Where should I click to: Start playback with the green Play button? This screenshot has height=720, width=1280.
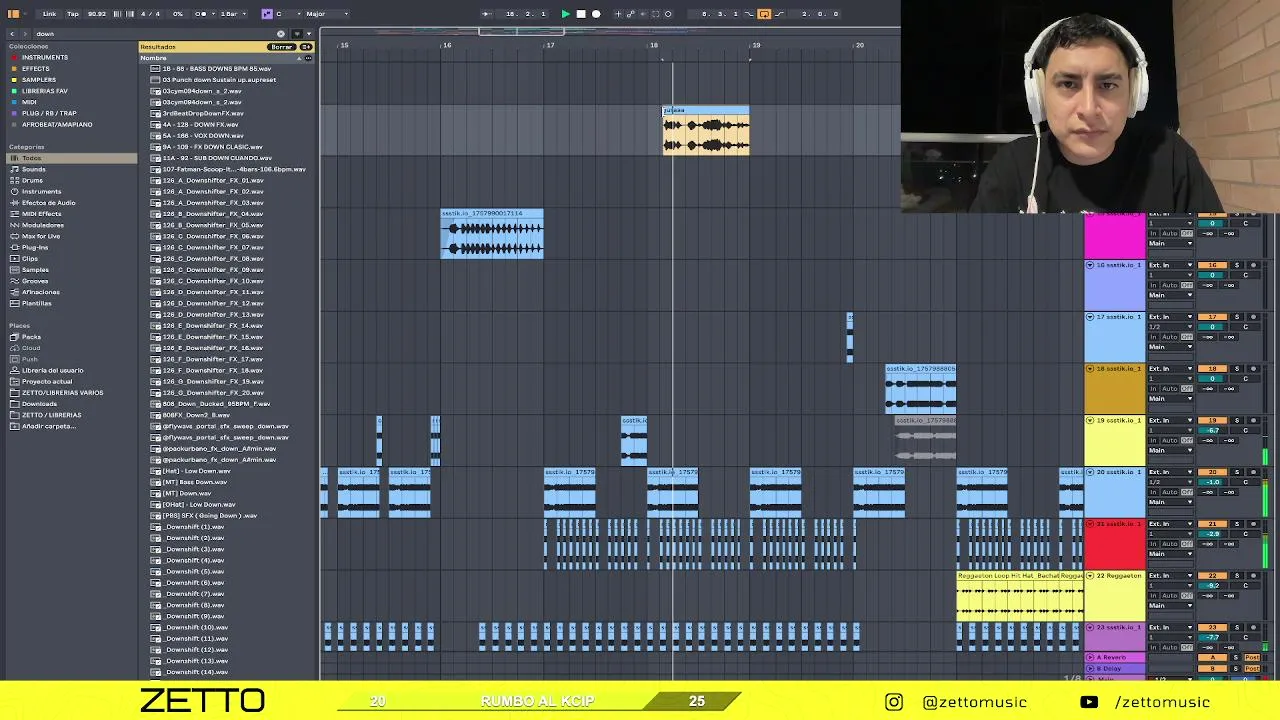pos(566,14)
